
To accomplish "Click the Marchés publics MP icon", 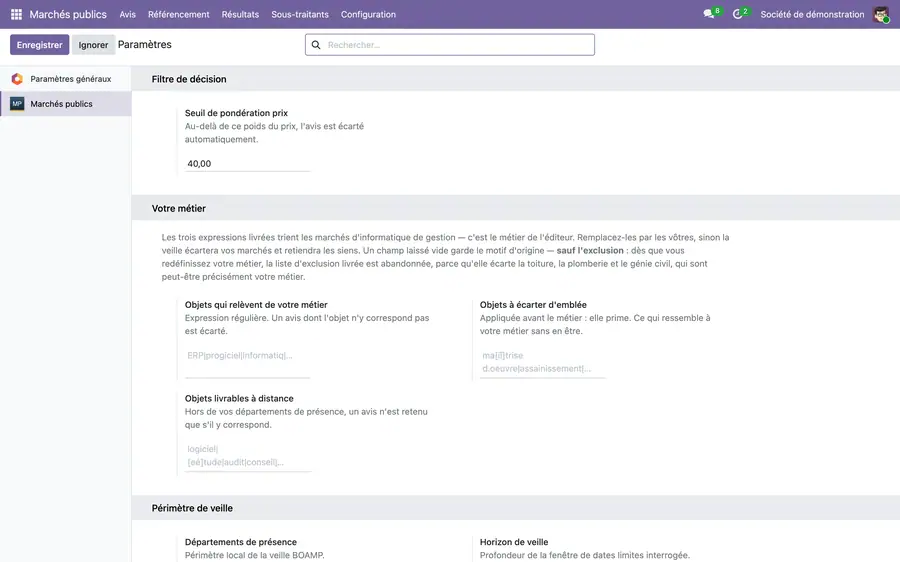I will pos(17,104).
